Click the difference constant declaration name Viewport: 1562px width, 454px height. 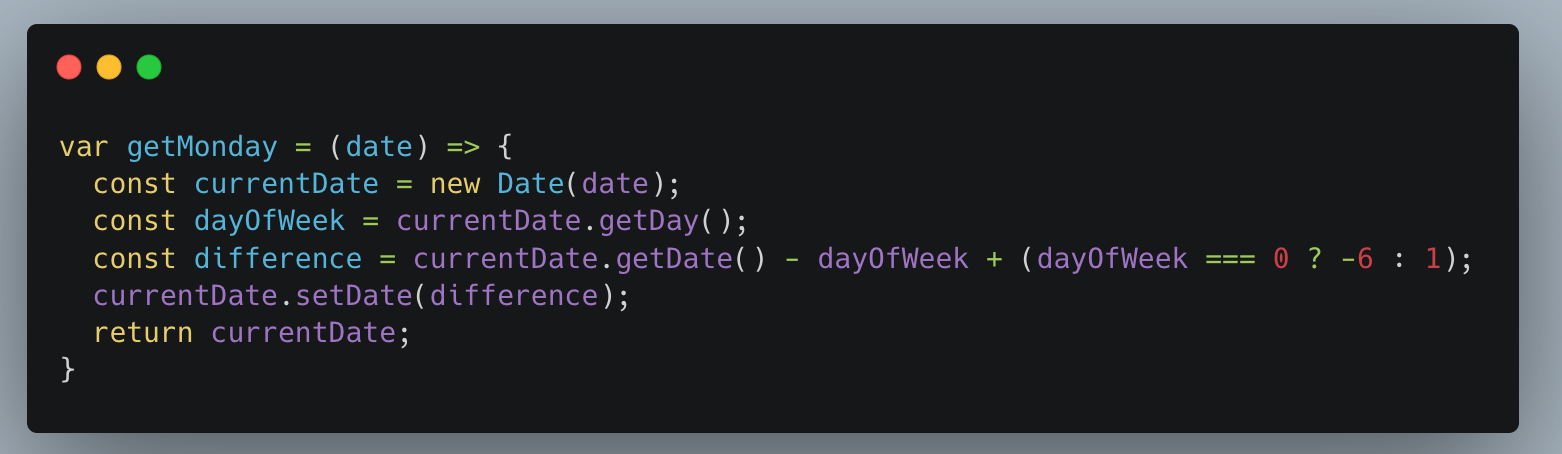278,259
